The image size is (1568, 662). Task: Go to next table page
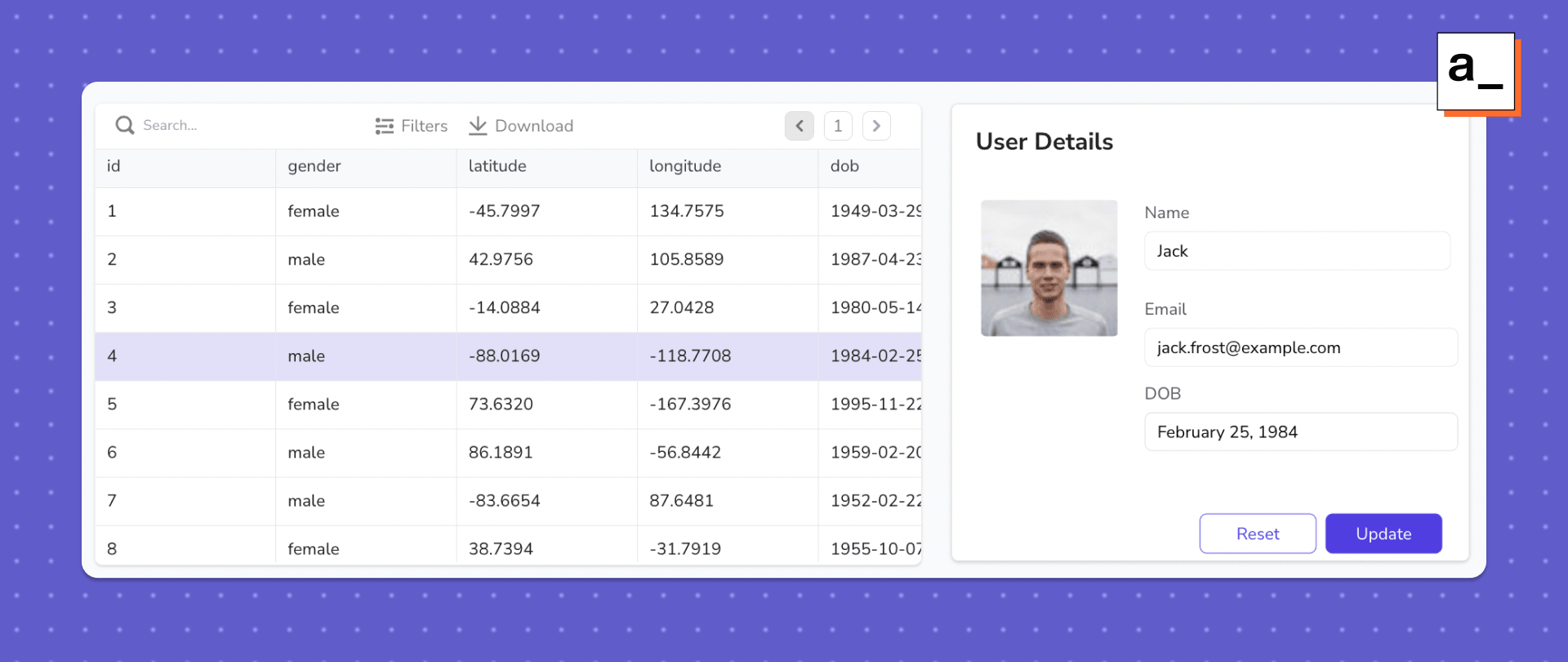pos(876,126)
